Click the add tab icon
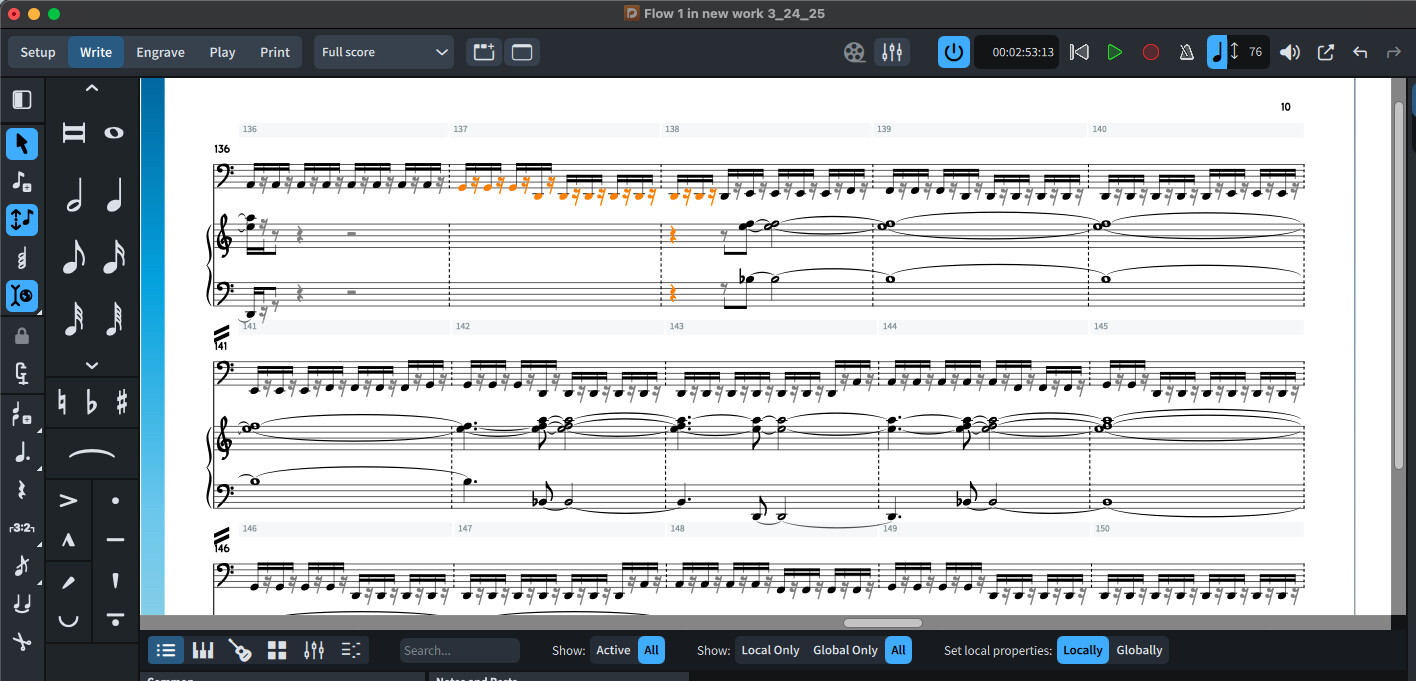This screenshot has width=1416, height=681. click(x=484, y=52)
